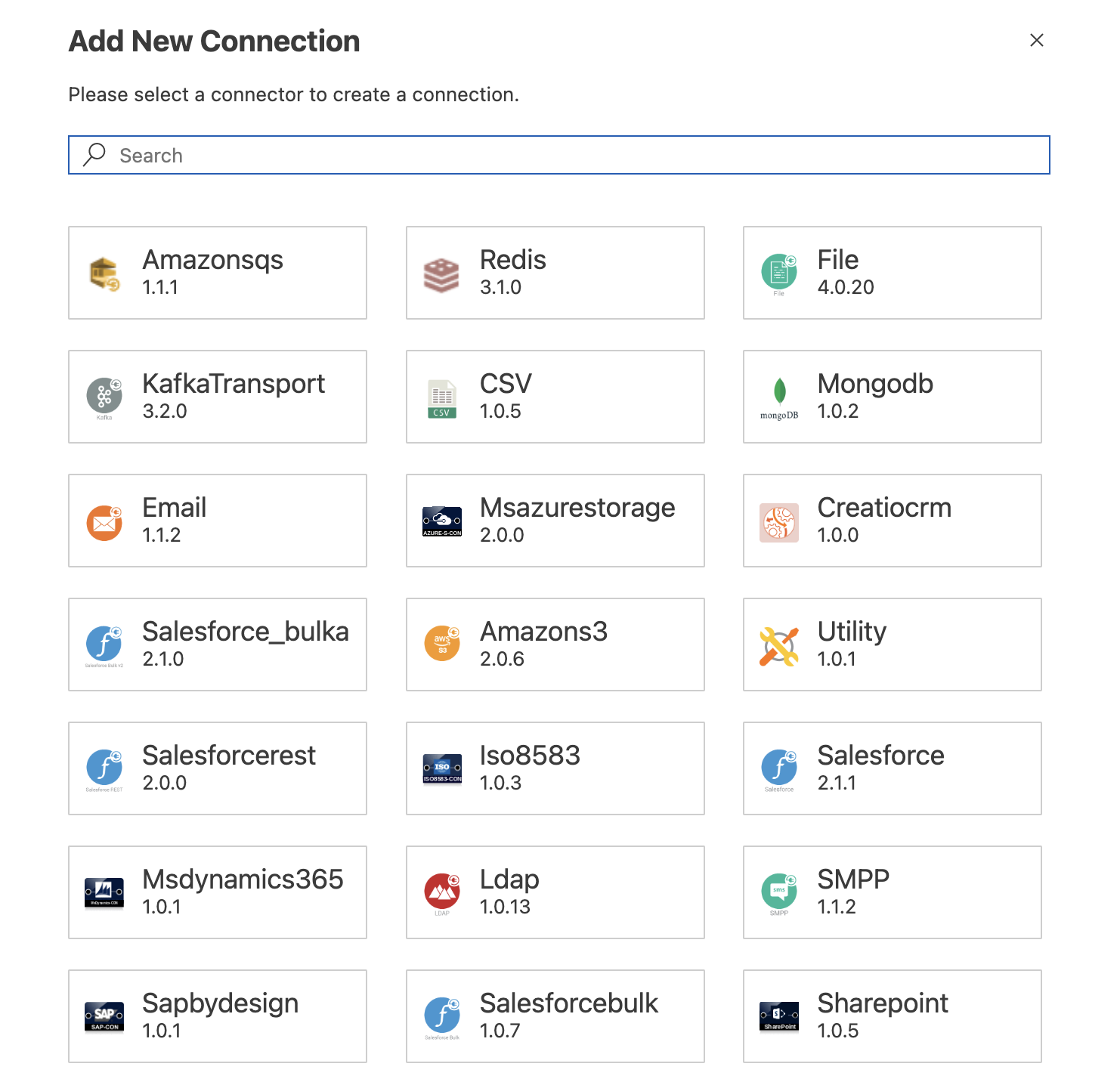Click inside the connector search field
Viewport: 1120px width, 1082px height.
point(558,155)
